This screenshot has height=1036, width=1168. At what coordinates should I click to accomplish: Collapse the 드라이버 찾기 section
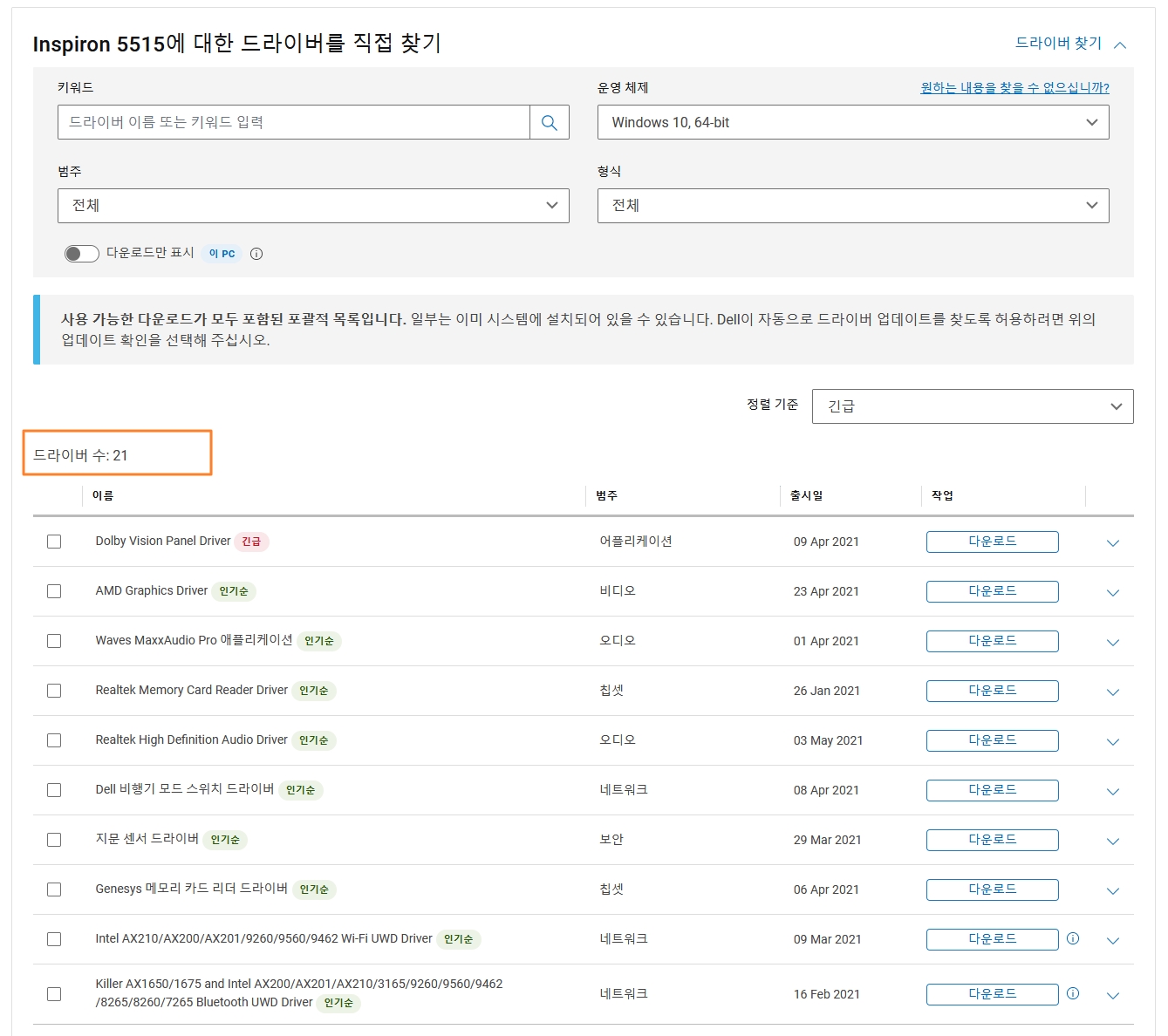click(1120, 44)
